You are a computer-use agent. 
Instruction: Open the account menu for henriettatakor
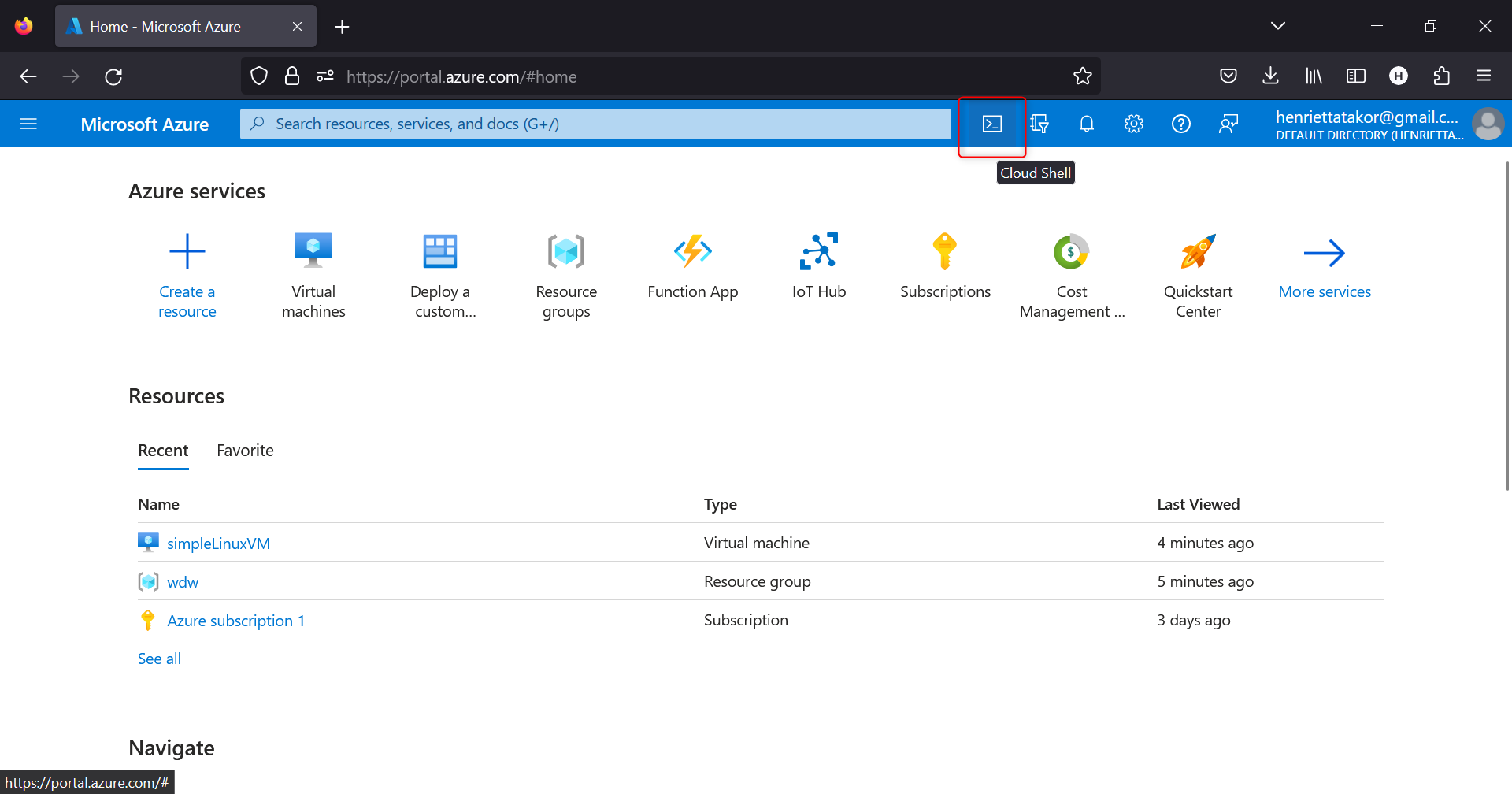[1388, 124]
